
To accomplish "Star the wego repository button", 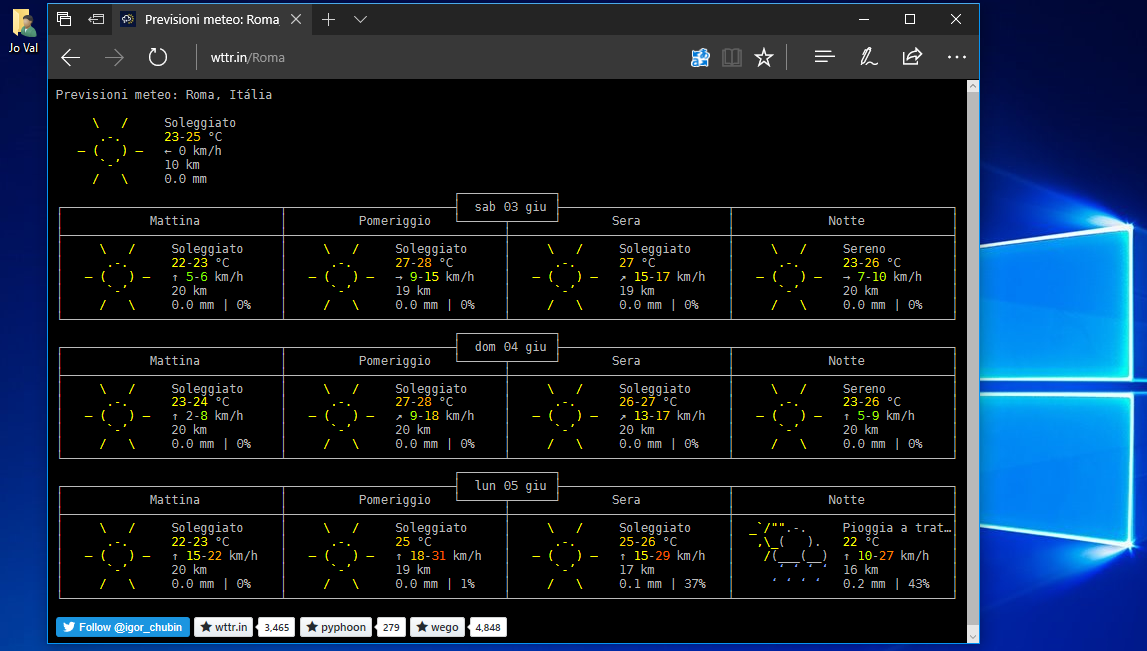I will click(x=437, y=627).
